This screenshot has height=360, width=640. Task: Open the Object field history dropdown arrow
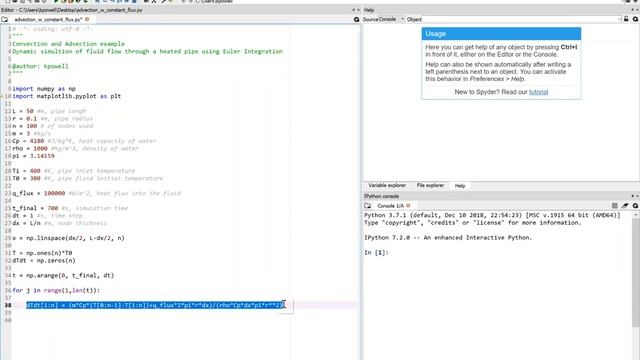tap(620, 19)
